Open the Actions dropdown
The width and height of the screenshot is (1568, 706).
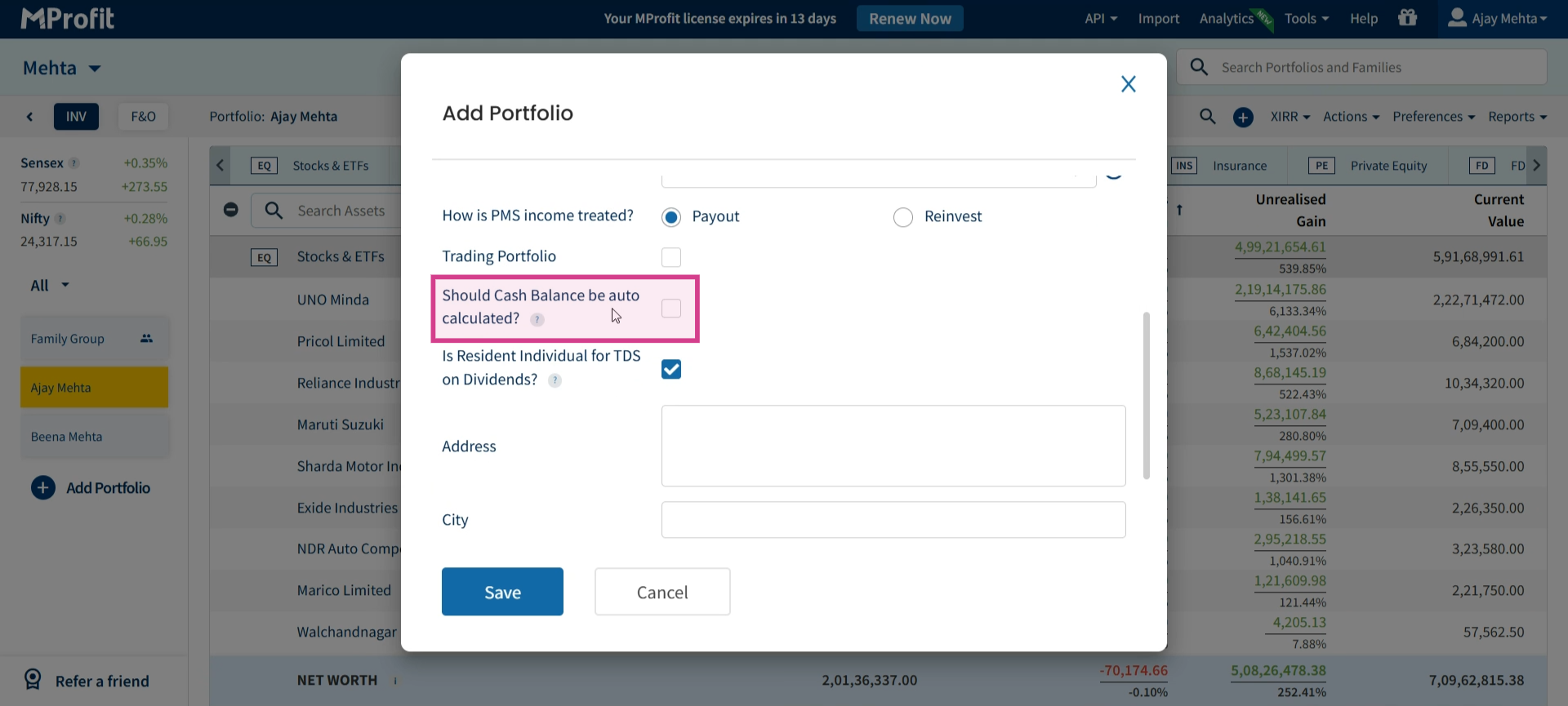tap(1352, 117)
